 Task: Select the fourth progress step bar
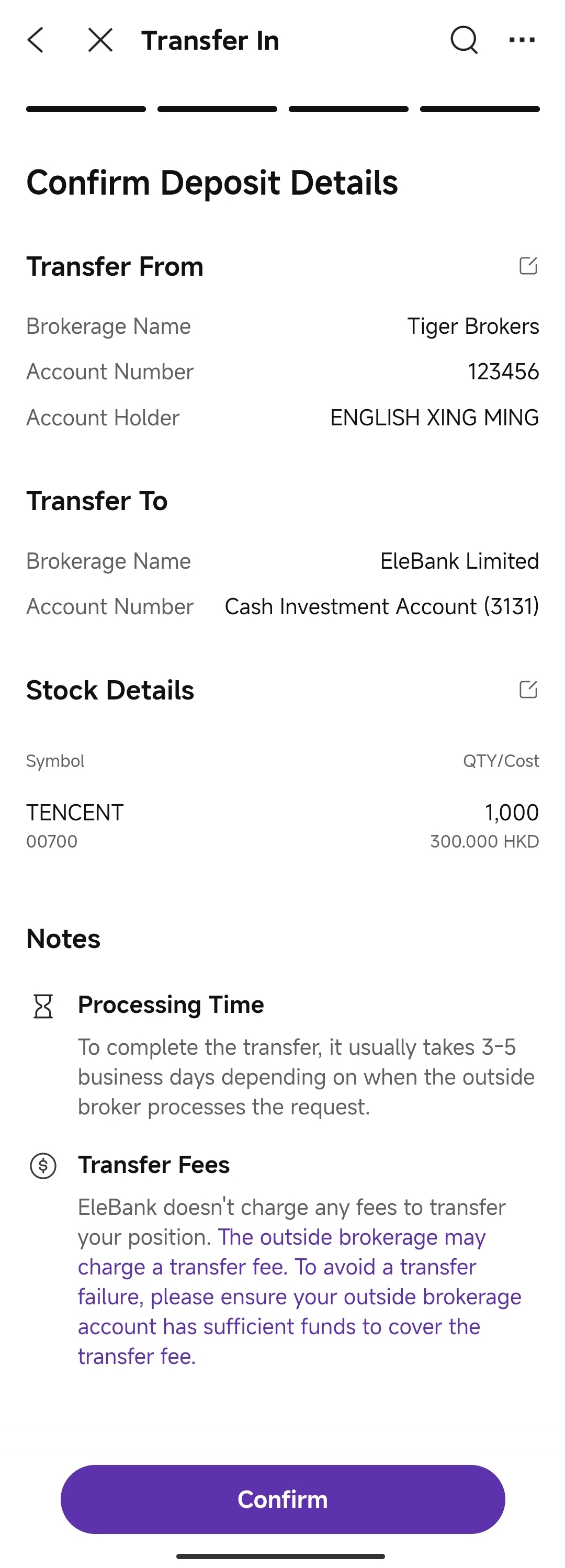(480, 109)
